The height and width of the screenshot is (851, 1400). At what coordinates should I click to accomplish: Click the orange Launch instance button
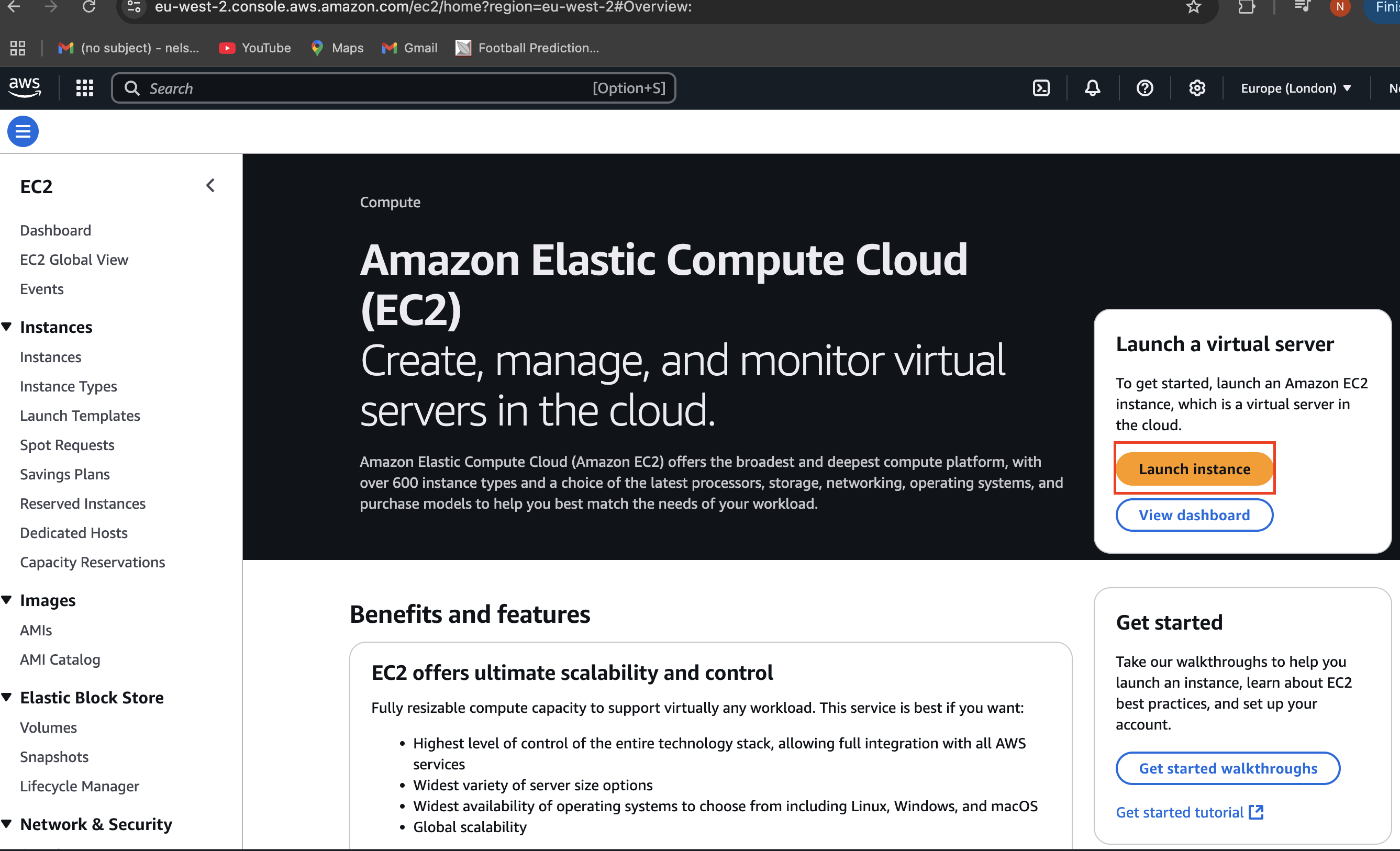1194,468
